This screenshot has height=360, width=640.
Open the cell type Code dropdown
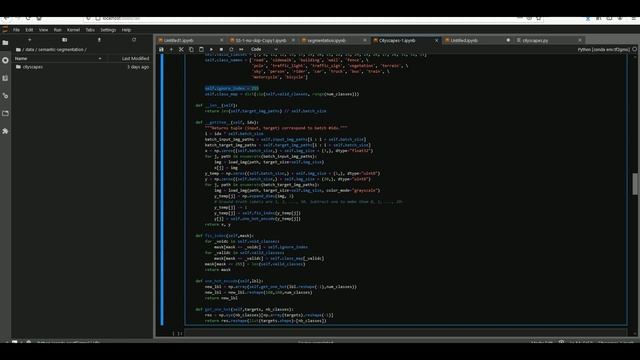[x=264, y=49]
